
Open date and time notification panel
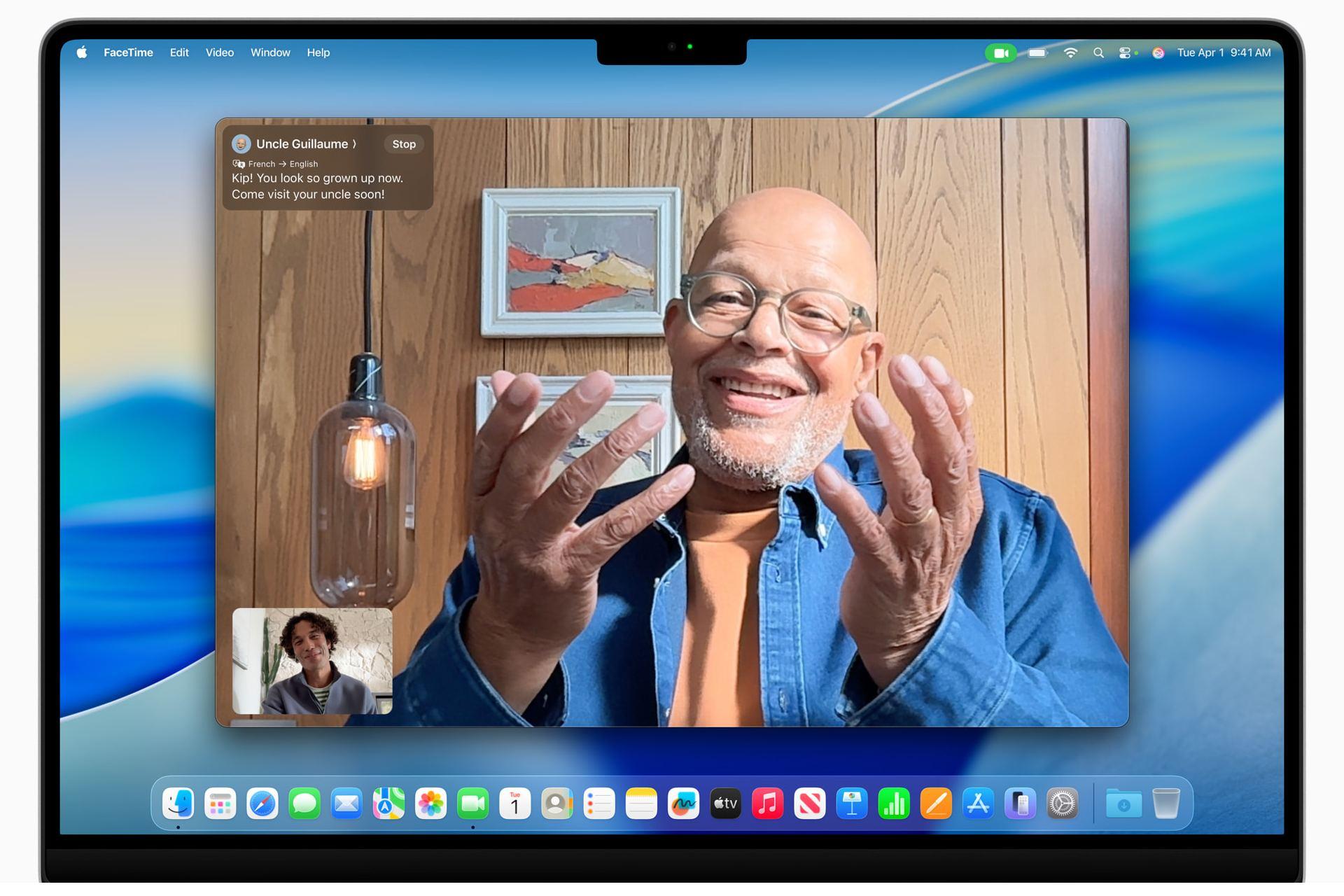1224,52
